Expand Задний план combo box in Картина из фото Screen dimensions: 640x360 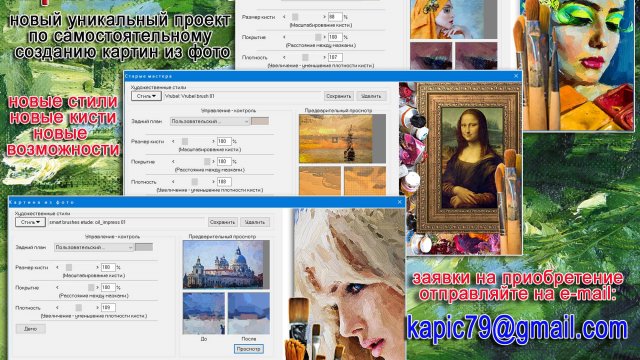(94, 247)
